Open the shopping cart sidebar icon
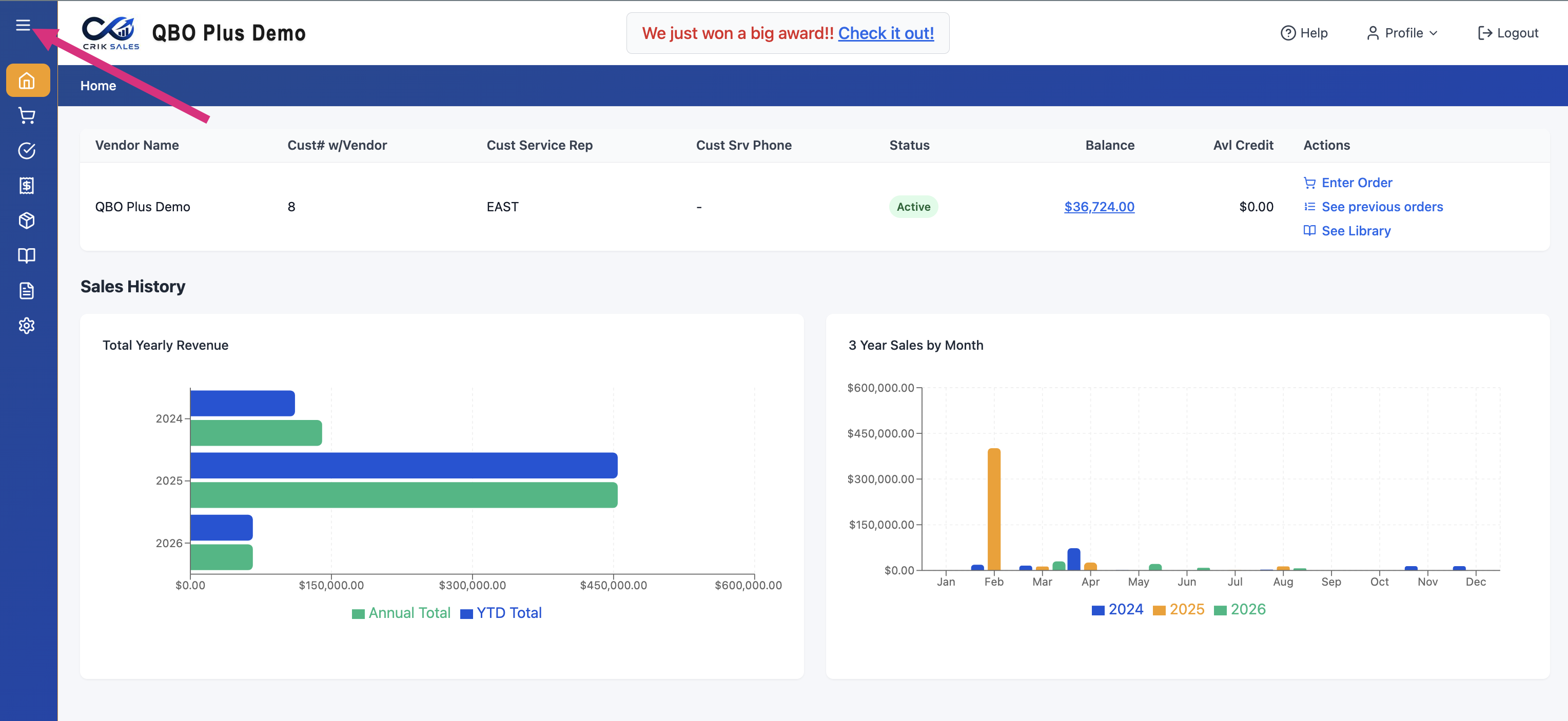The image size is (1568, 721). pos(27,115)
